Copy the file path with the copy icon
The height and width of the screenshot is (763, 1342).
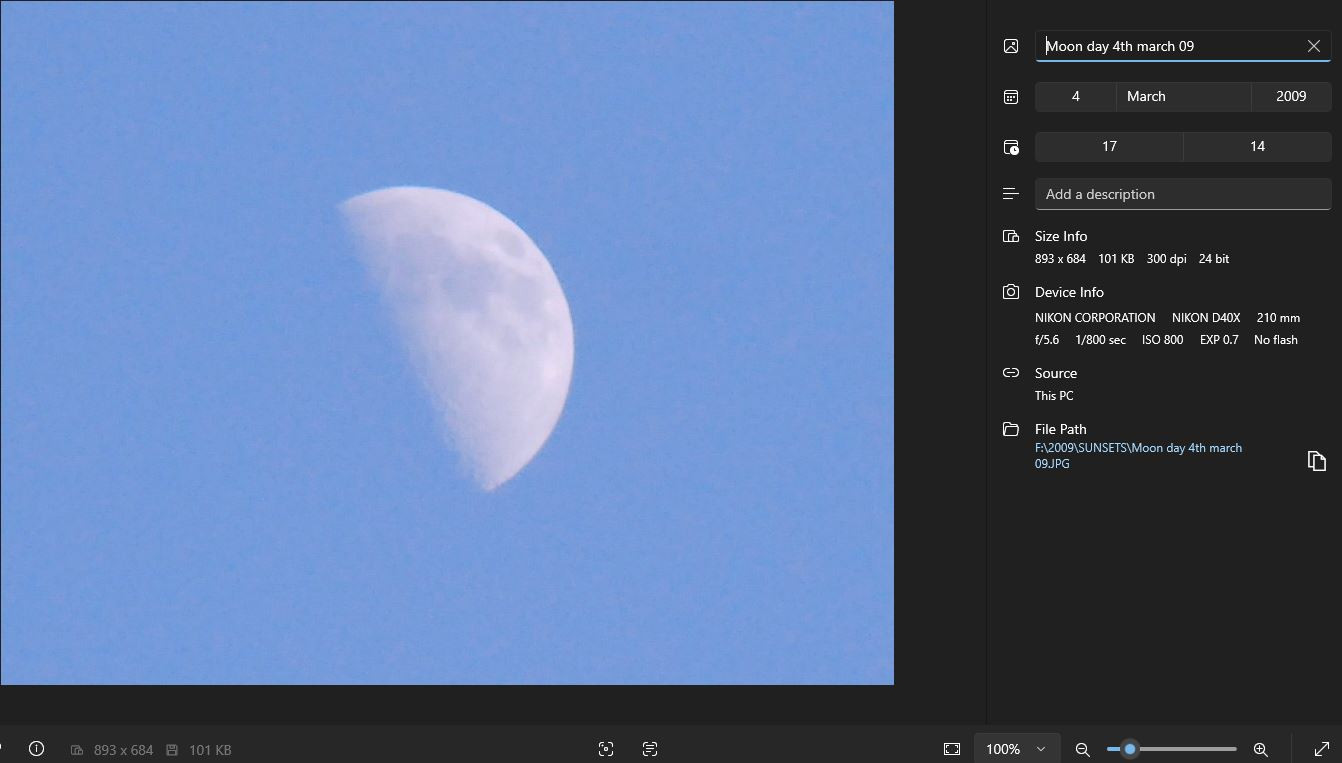pos(1316,460)
